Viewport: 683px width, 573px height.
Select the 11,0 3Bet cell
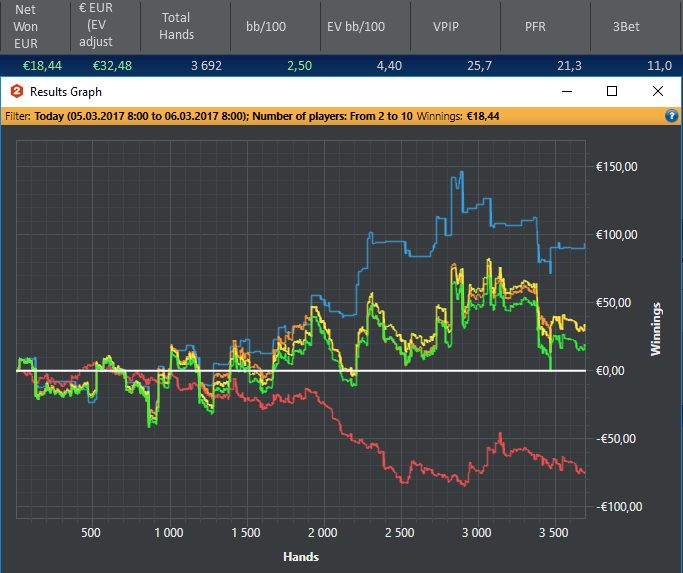tap(659, 66)
